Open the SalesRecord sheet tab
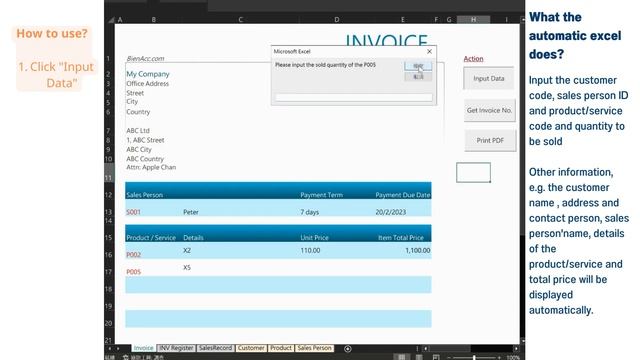The image size is (640, 360). 216,348
